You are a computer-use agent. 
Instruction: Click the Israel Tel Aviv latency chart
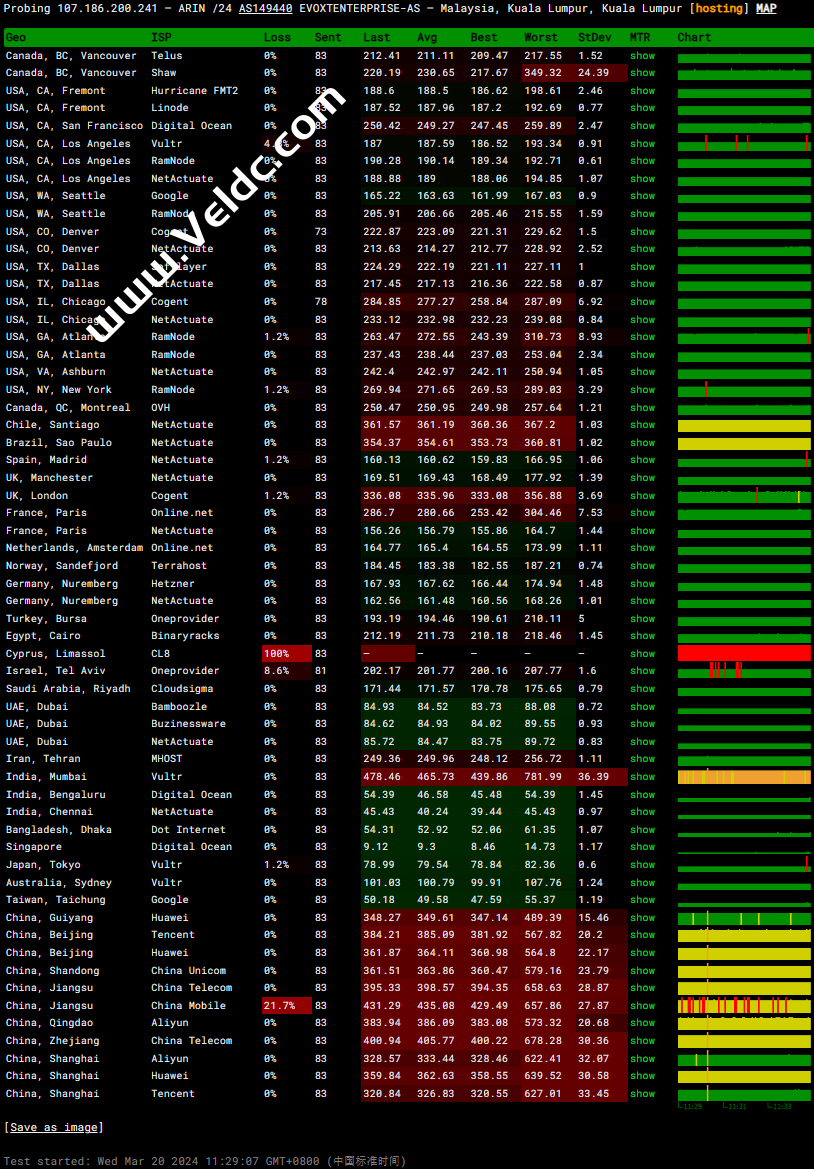744,670
